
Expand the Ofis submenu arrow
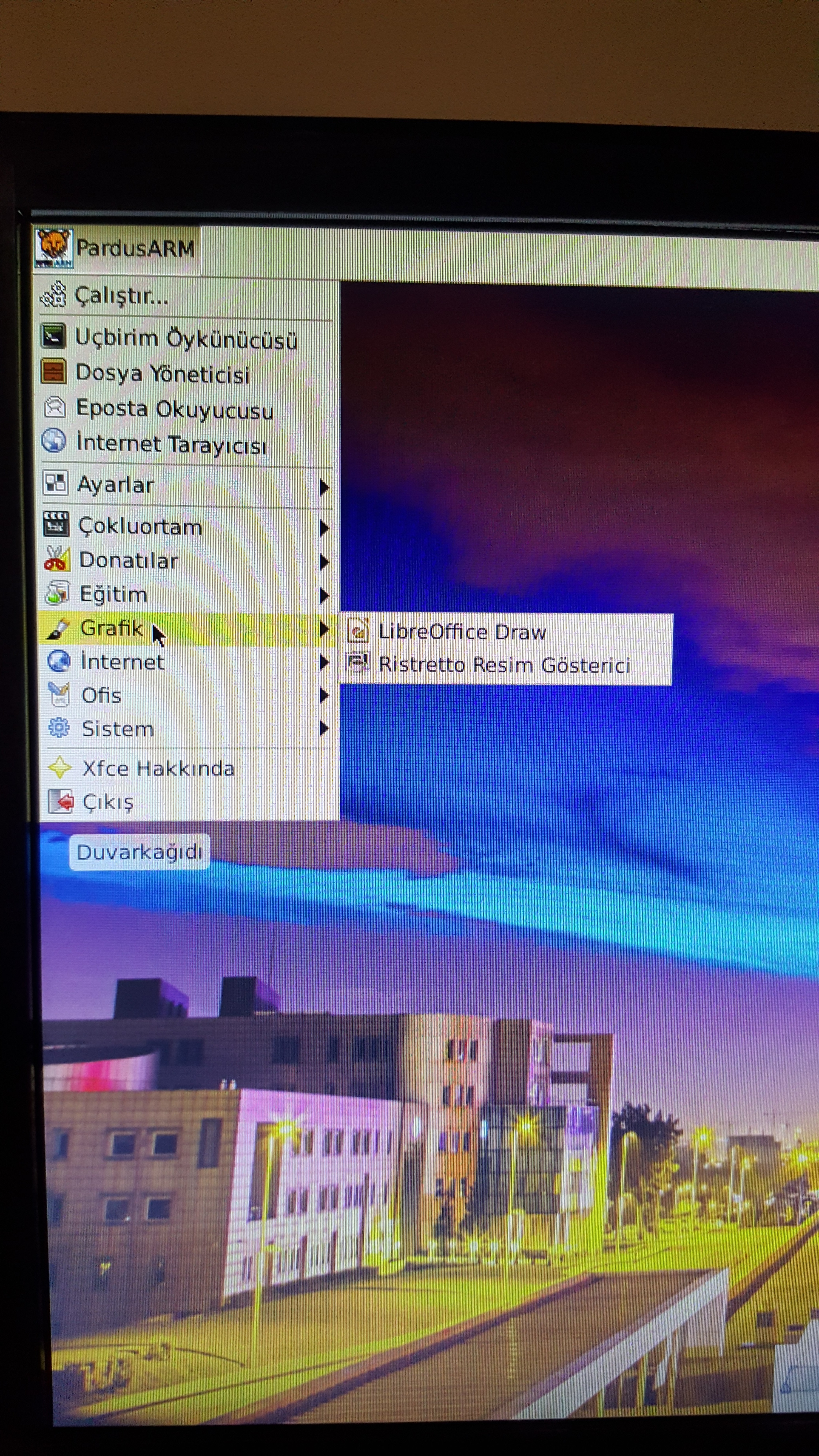click(324, 695)
